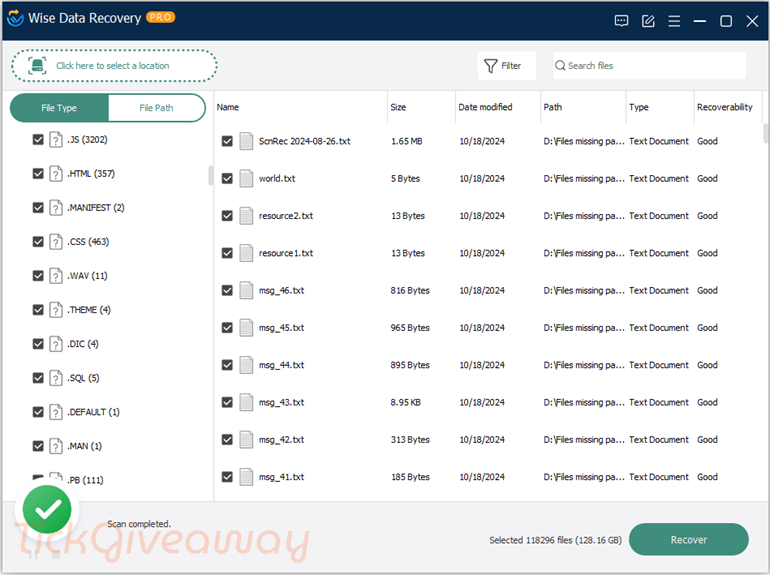The width and height of the screenshot is (770, 575).
Task: Click the .HTML file type icon
Action: coord(56,174)
